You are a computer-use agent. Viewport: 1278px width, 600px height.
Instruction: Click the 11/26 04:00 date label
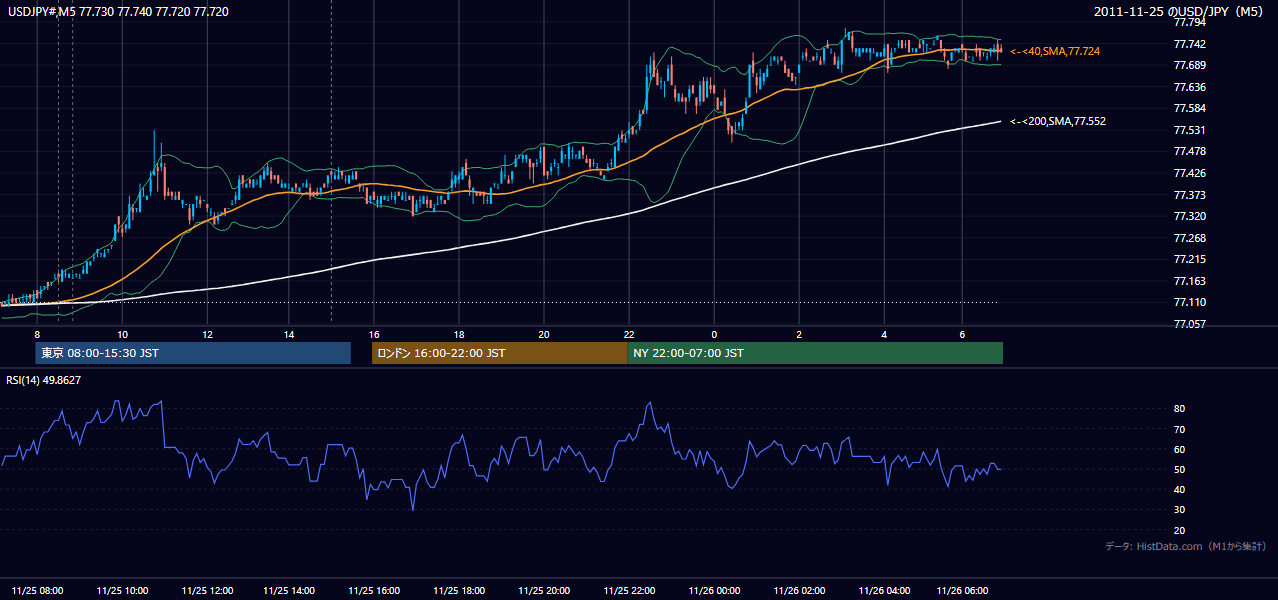[x=884, y=591]
